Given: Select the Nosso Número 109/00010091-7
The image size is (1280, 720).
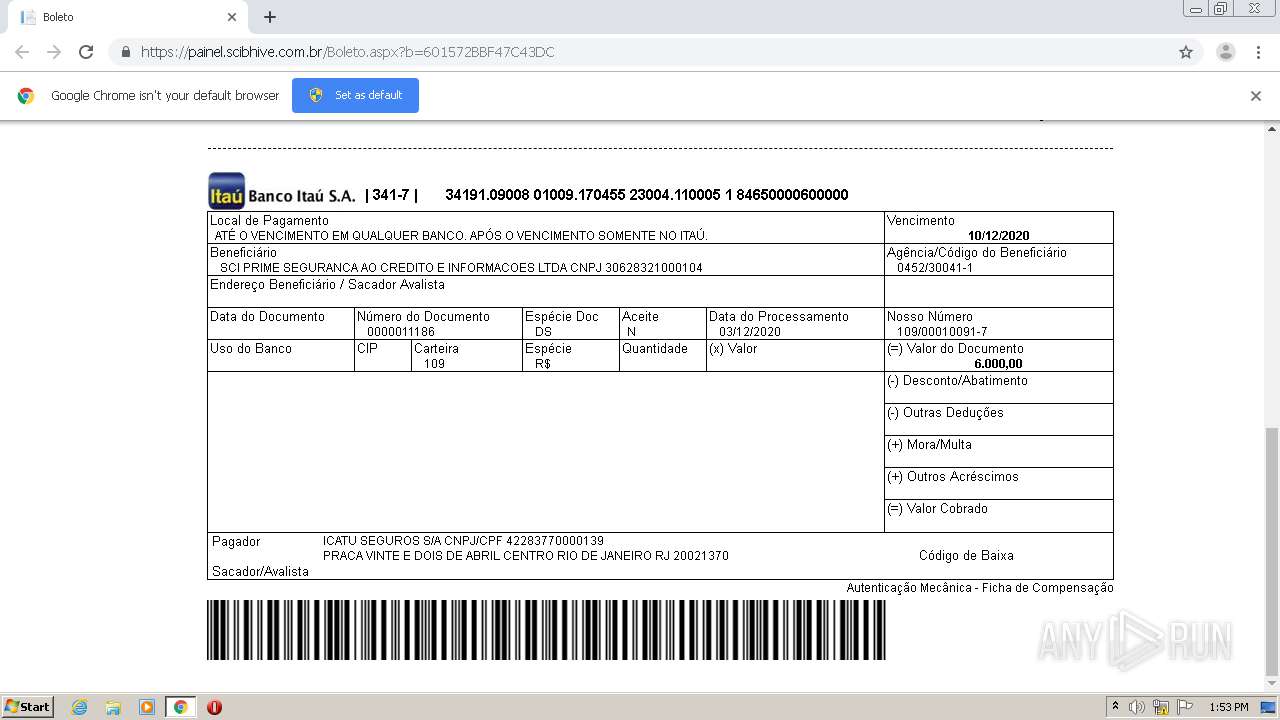Looking at the screenshot, I should click(x=942, y=332).
